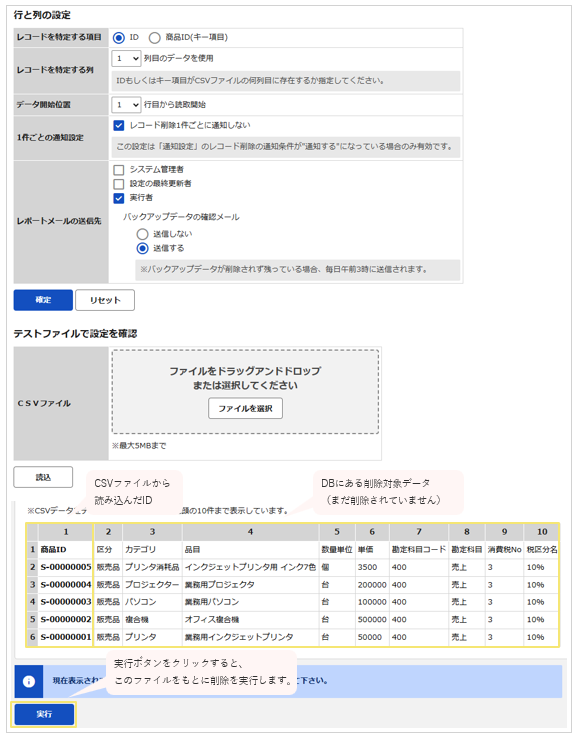
Task: Click the 商品ID header cell
Action: click(x=66, y=550)
